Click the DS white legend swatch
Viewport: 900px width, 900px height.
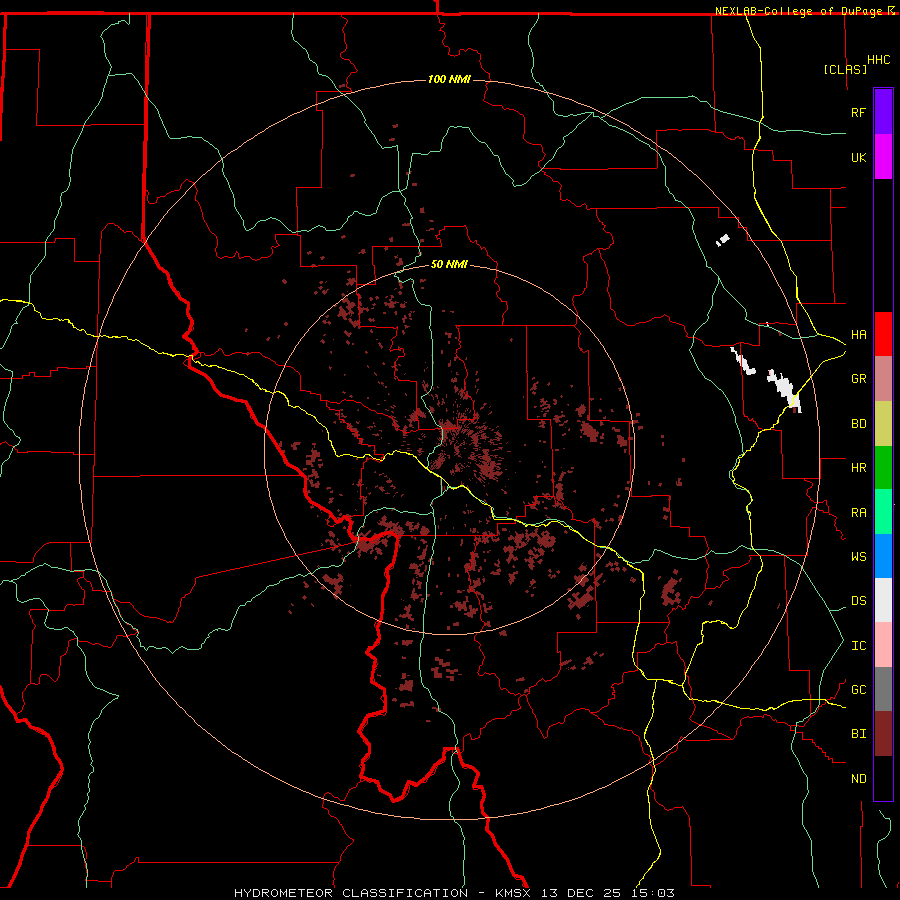click(x=883, y=600)
